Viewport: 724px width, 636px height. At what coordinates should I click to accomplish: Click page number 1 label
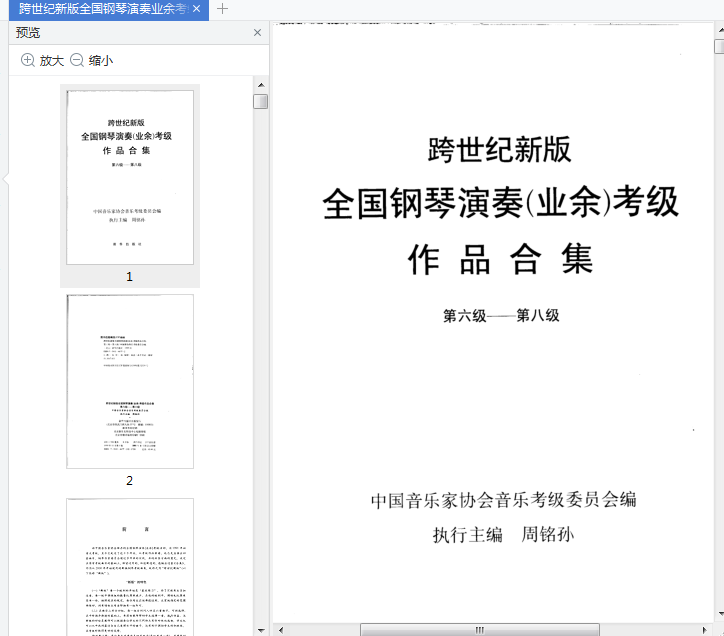(x=129, y=277)
